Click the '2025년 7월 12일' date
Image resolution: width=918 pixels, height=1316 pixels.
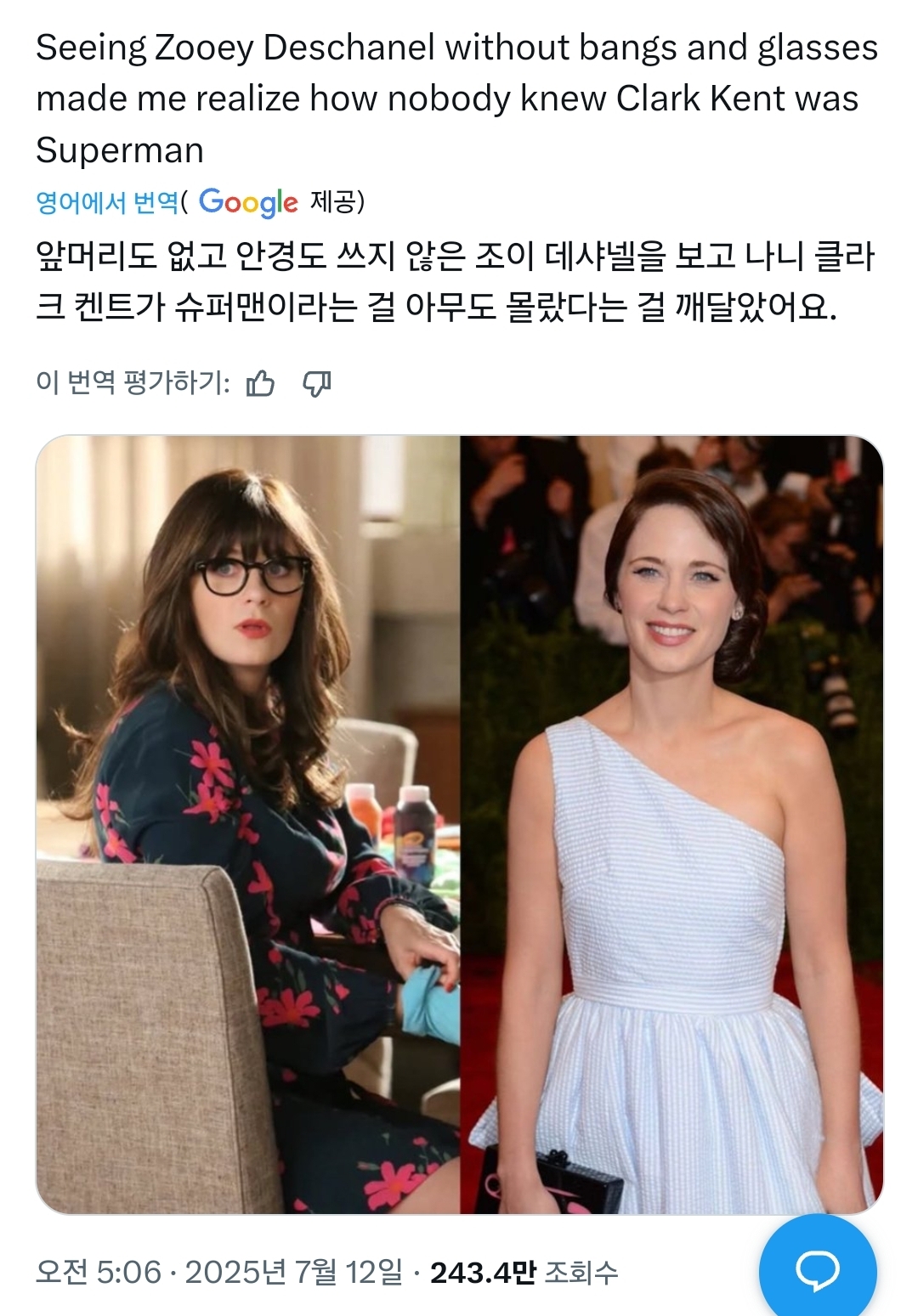pyautogui.click(x=294, y=1272)
